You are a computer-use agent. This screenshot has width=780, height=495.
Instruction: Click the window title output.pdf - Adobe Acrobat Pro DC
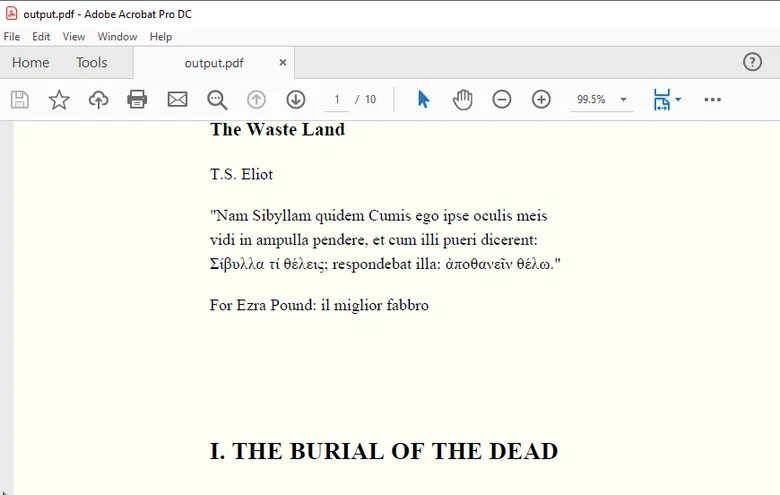(107, 14)
